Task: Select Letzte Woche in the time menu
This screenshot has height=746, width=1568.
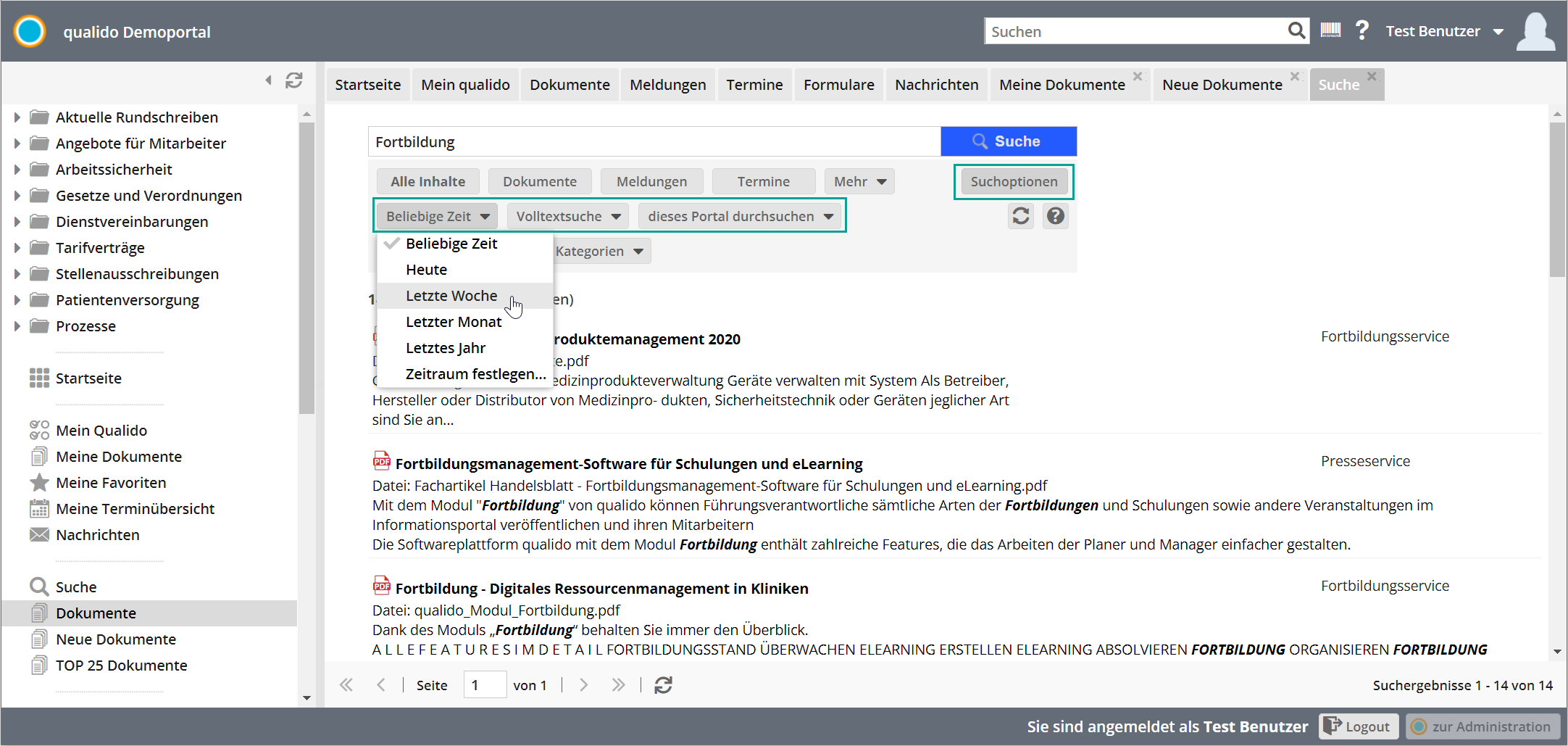Action: pyautogui.click(x=464, y=296)
